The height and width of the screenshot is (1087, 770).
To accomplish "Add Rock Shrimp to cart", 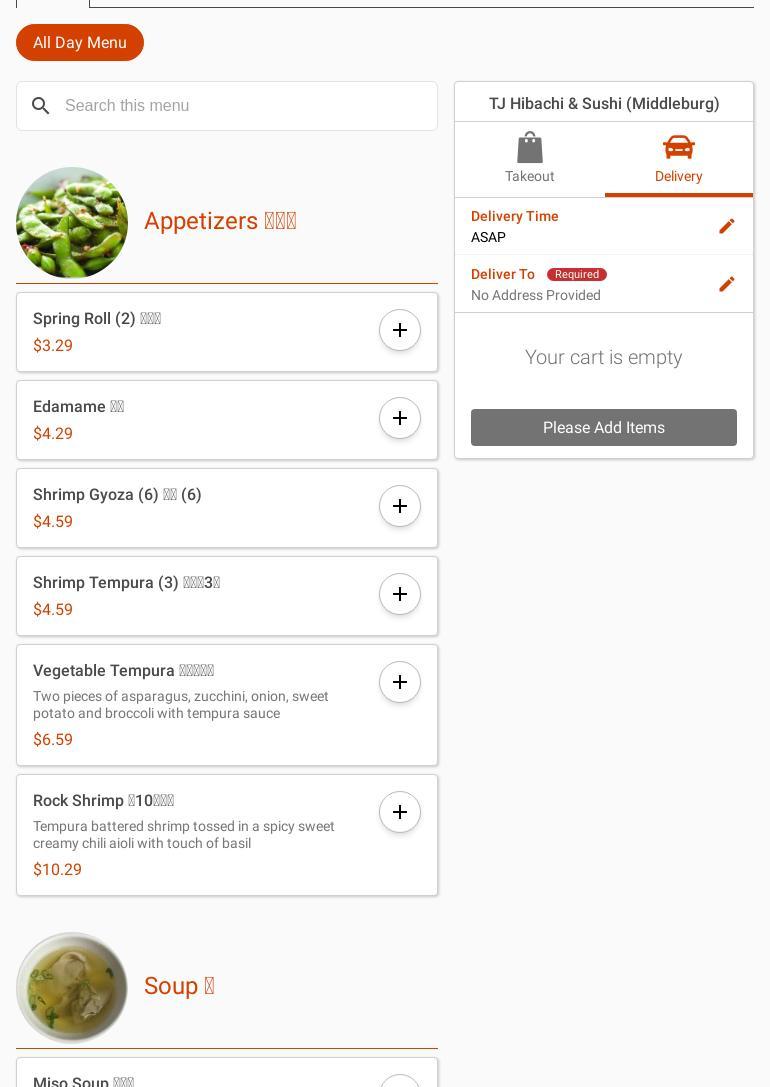I will click(400, 812).
